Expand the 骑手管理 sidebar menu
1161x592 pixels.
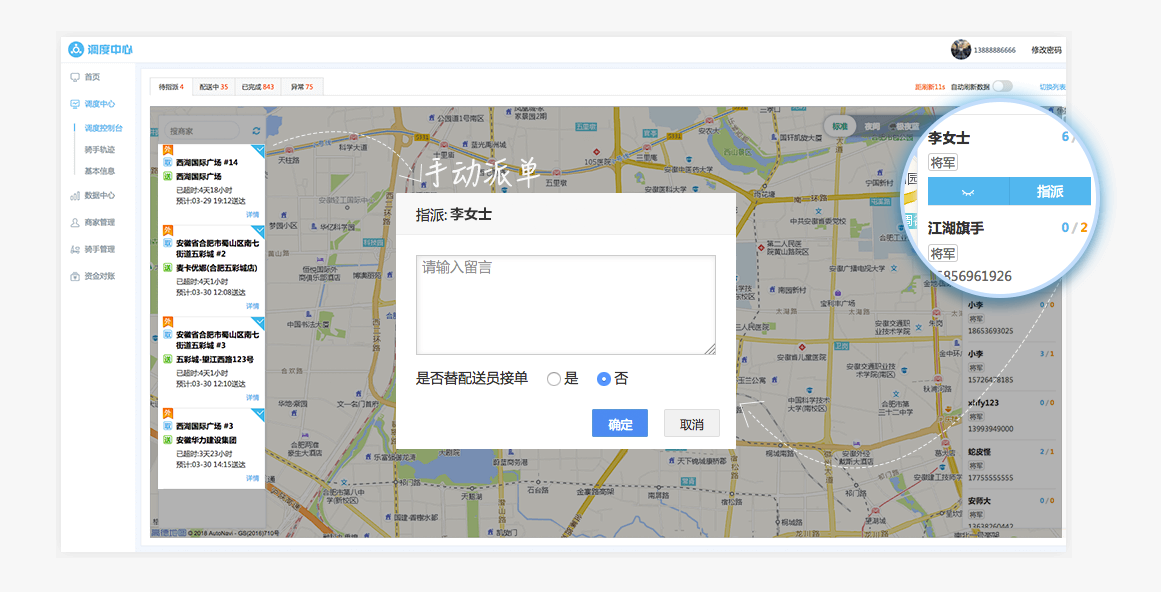coord(99,249)
